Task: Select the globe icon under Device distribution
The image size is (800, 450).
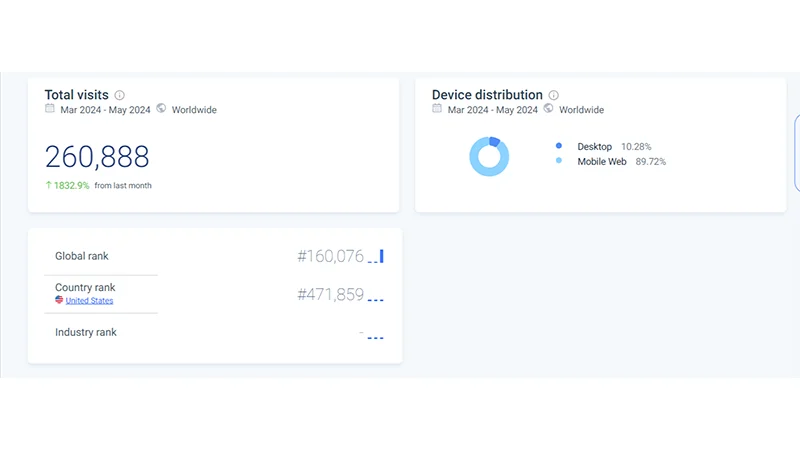Action: [x=548, y=108]
